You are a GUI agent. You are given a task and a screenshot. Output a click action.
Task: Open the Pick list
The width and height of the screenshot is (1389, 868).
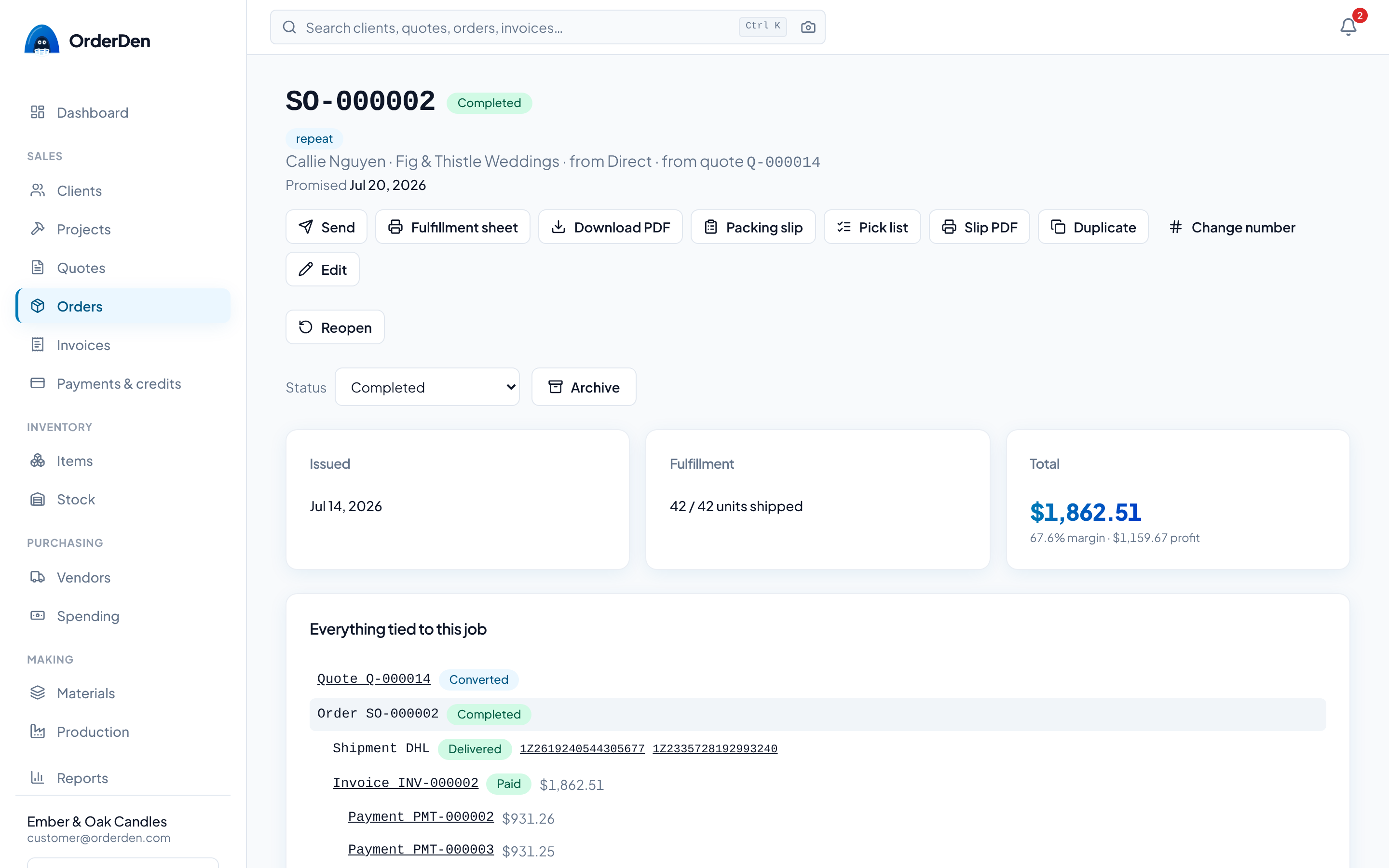coord(872,227)
